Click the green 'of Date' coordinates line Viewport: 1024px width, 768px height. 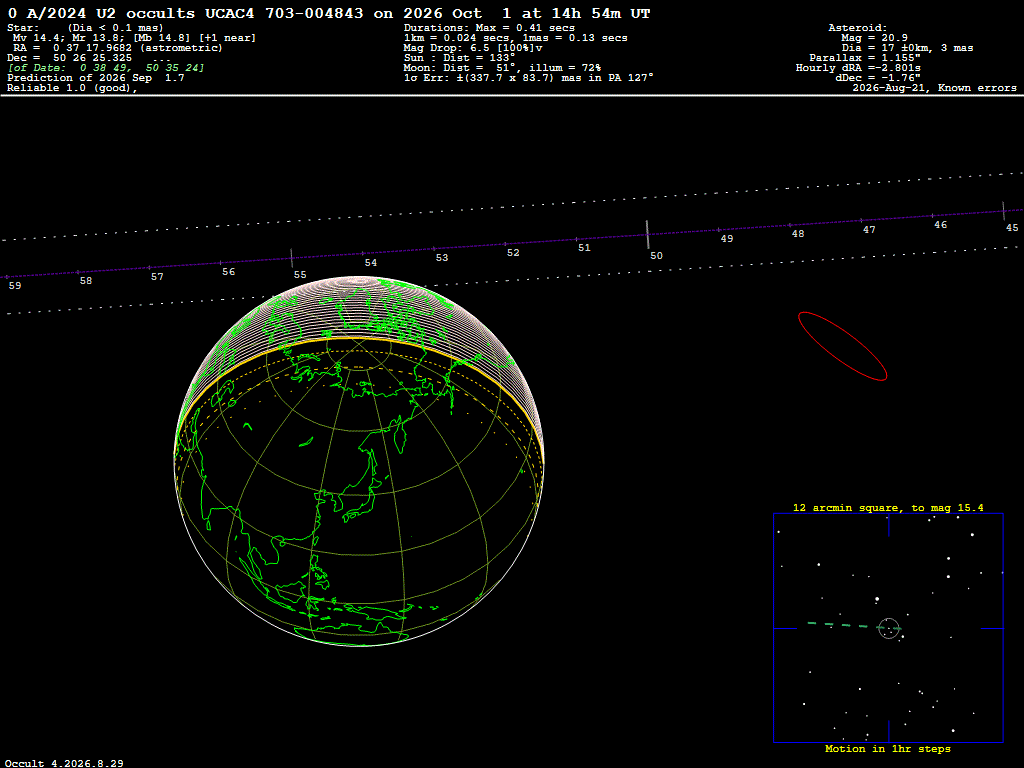coord(106,68)
